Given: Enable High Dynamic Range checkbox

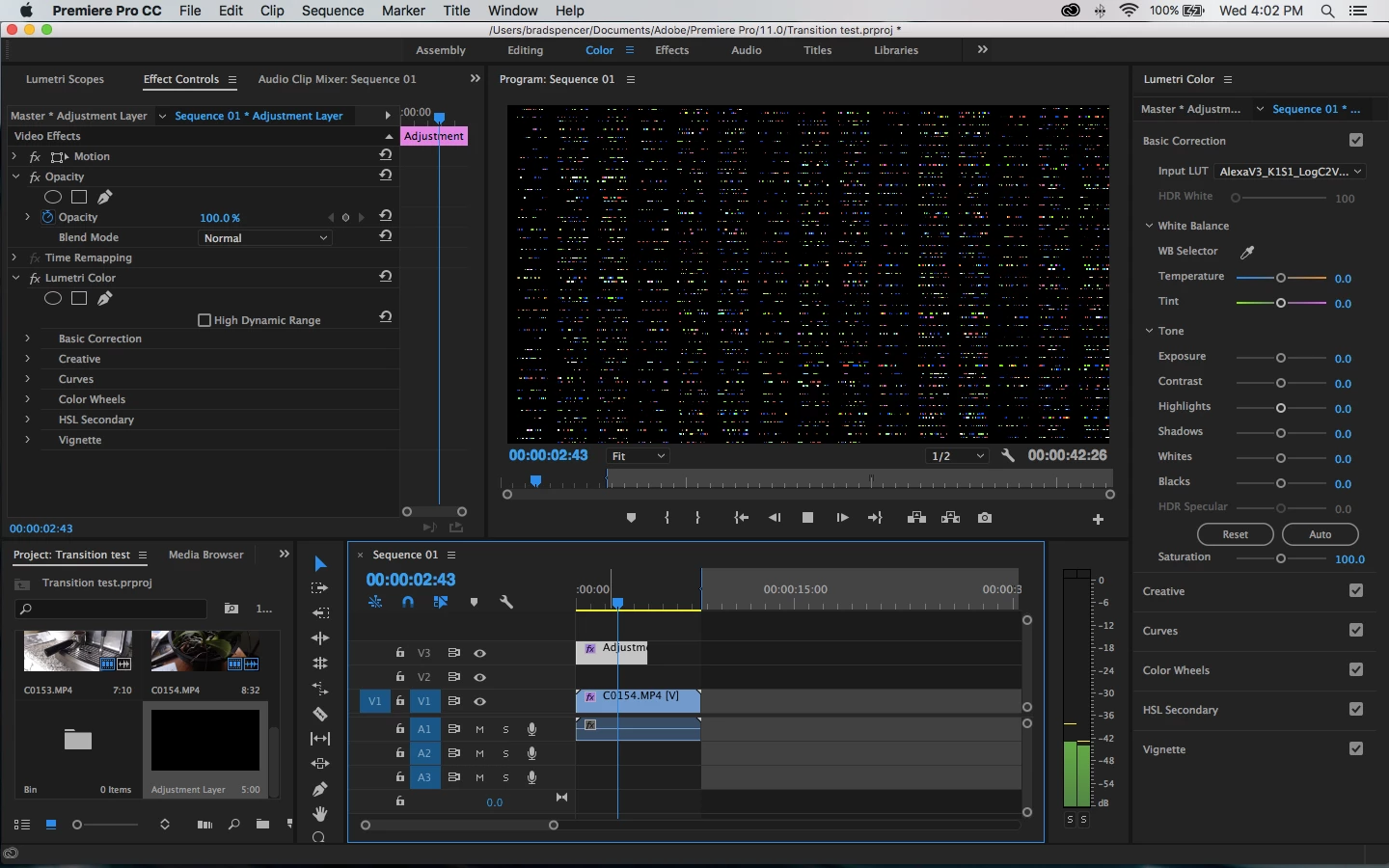Looking at the screenshot, I should point(204,320).
